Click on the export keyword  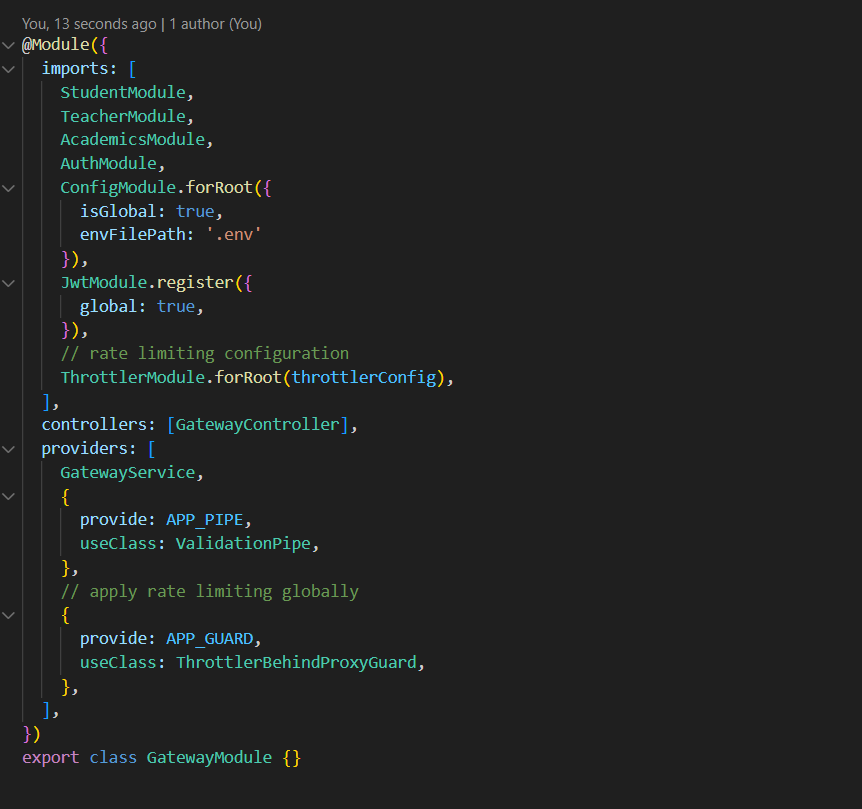(x=51, y=758)
